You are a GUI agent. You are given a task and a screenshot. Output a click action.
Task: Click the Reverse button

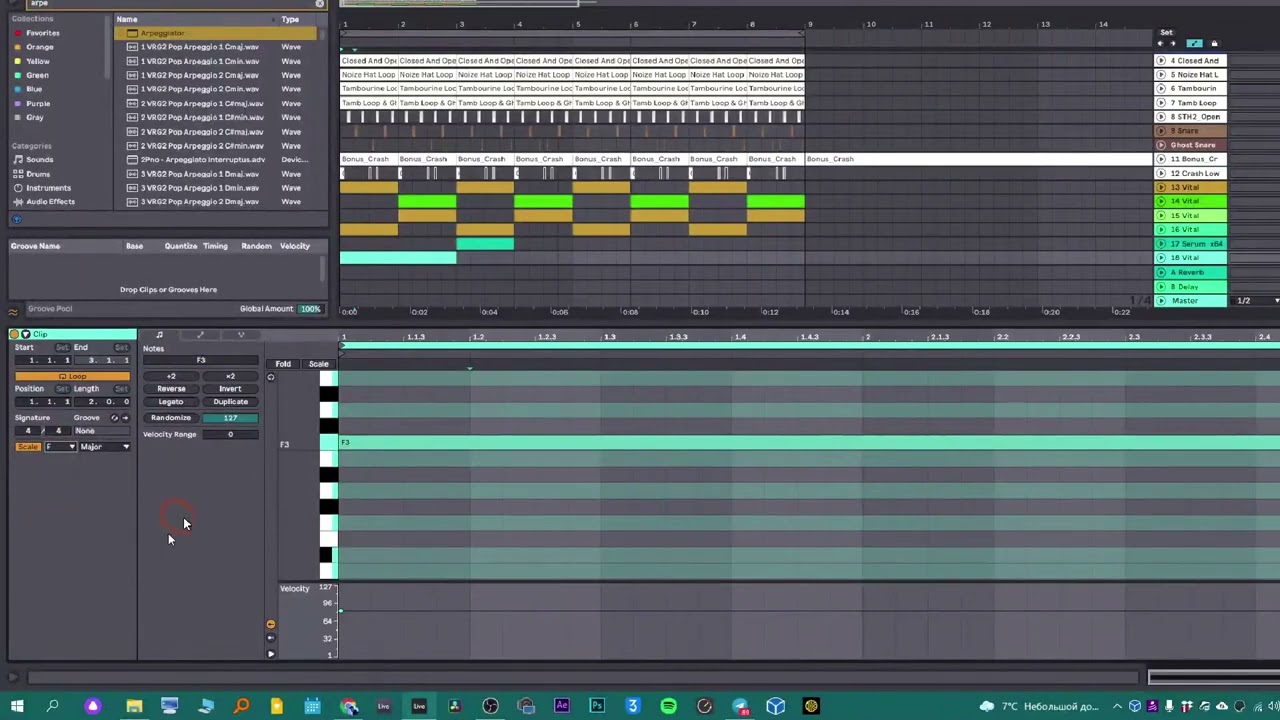[171, 389]
